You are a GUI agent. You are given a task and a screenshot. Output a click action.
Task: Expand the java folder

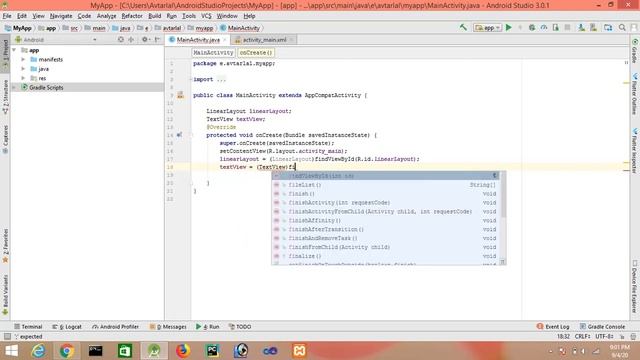pos(23,69)
